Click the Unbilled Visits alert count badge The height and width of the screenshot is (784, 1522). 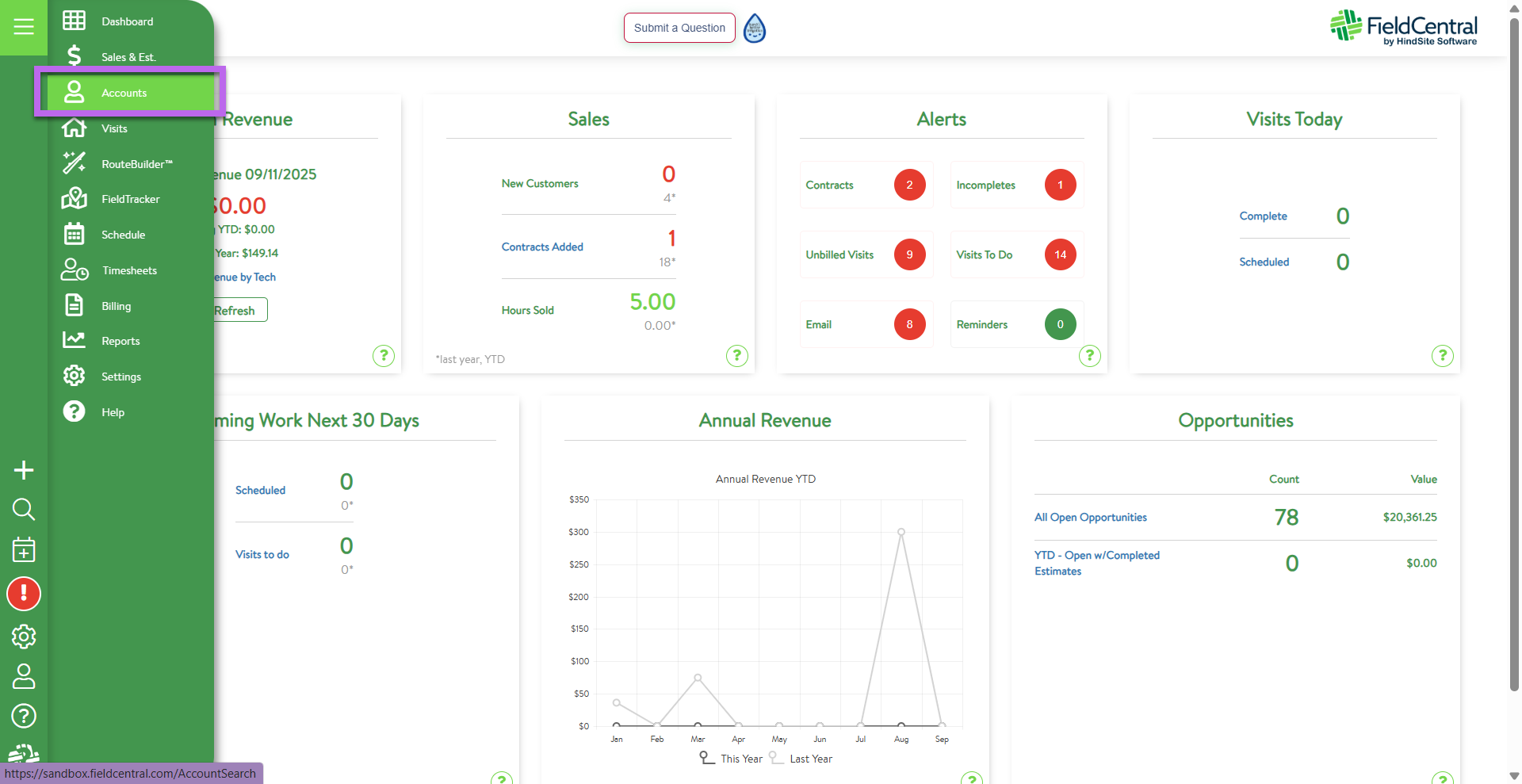click(909, 254)
